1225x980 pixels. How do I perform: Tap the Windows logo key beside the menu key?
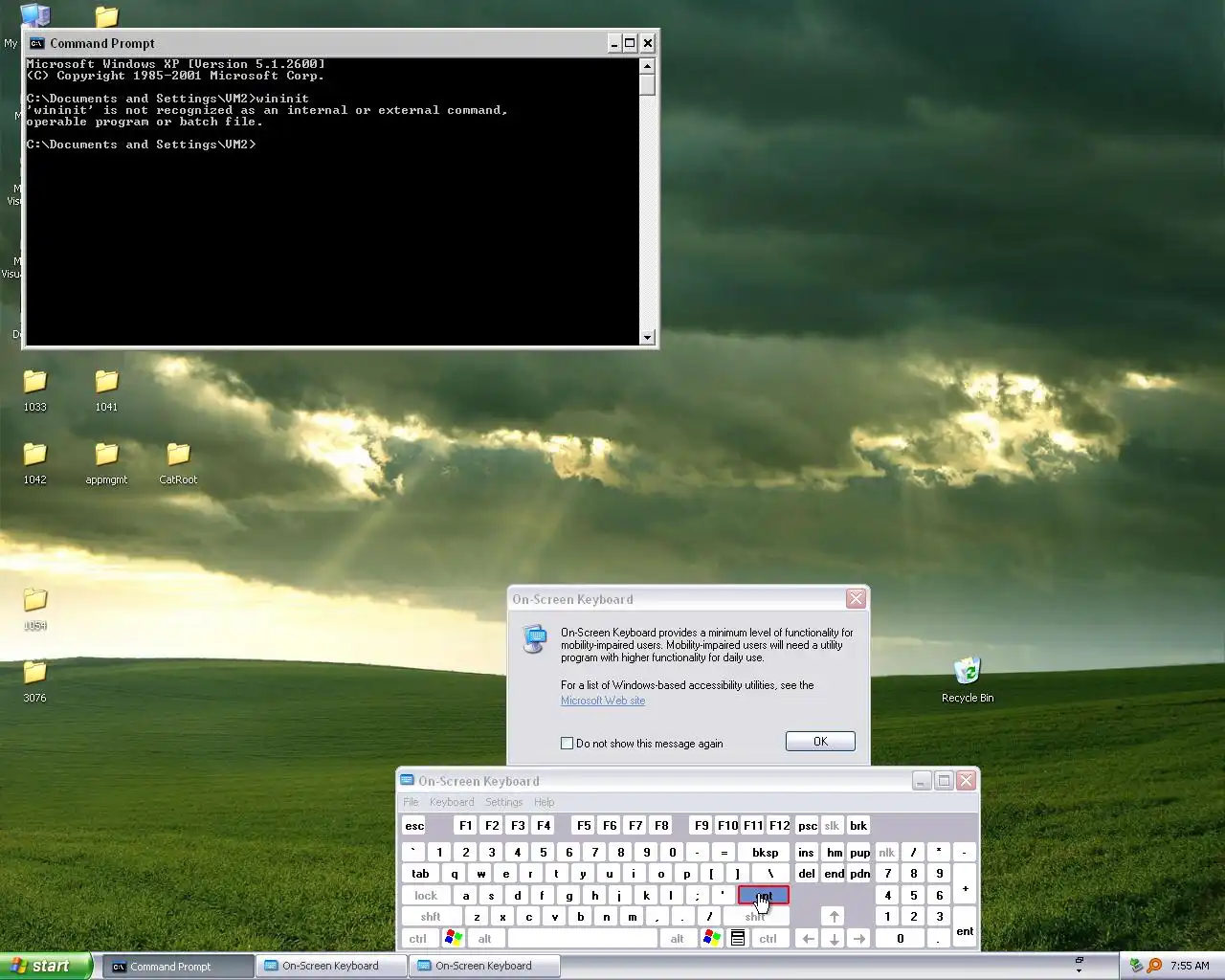point(711,938)
